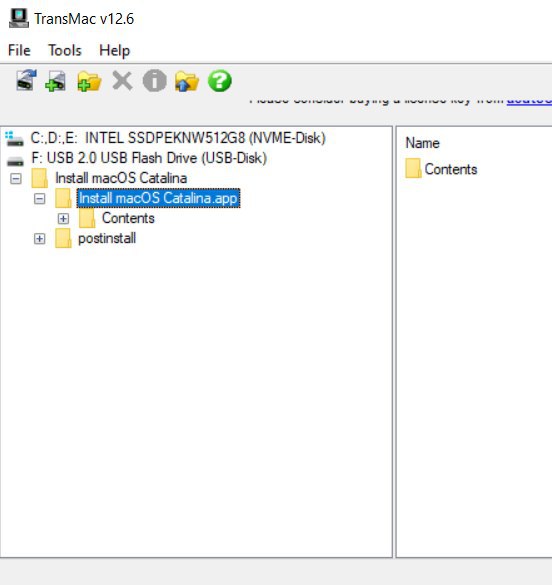This screenshot has height=585, width=552.
Task: Select Contents entry in right file list
Action: point(451,169)
